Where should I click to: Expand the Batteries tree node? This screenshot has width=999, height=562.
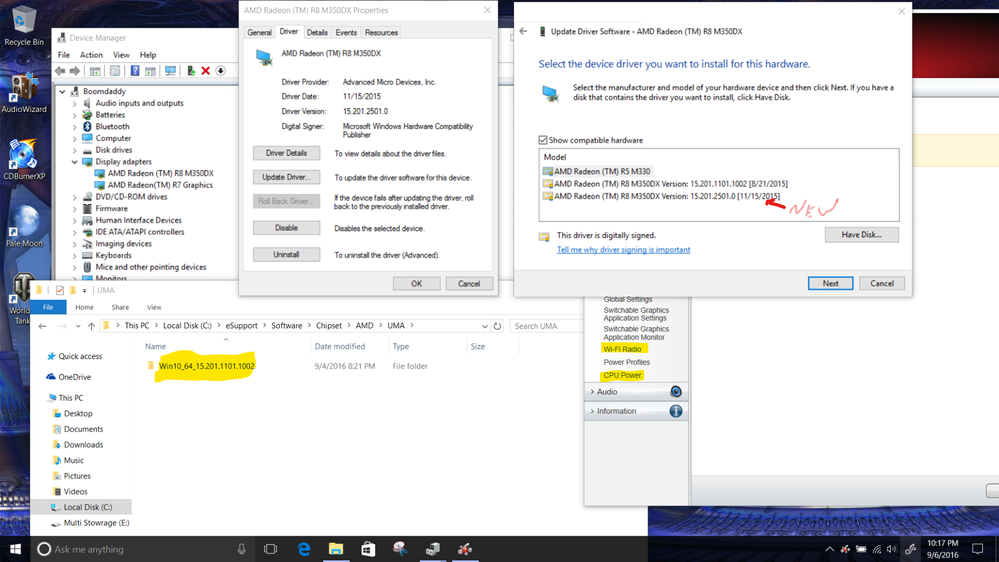click(x=75, y=115)
